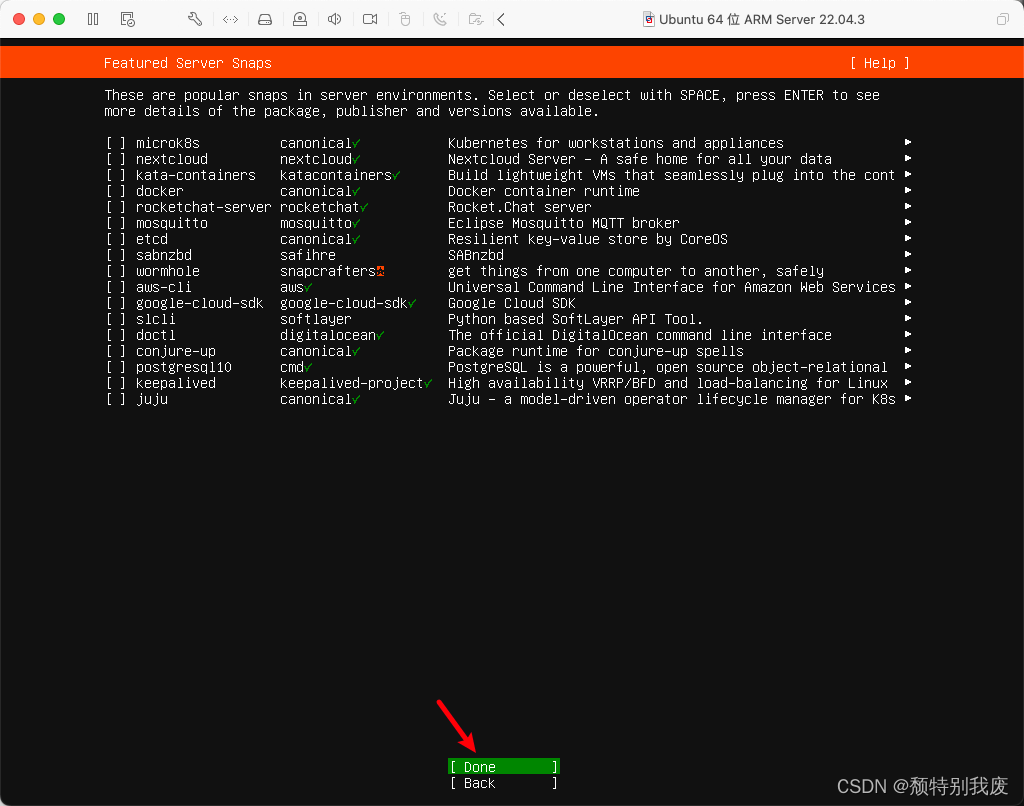Select the postgresql10 snap checkbox

click(x=116, y=367)
